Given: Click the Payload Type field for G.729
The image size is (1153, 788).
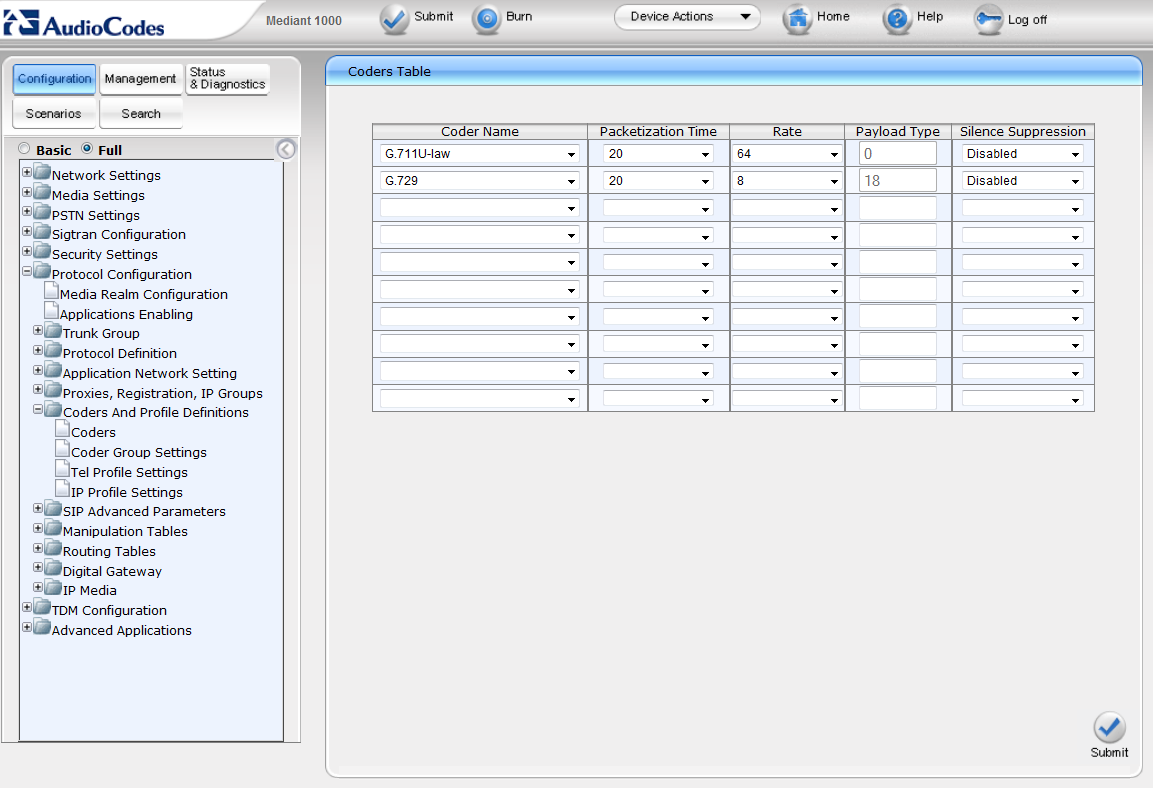Looking at the screenshot, I should point(897,181).
